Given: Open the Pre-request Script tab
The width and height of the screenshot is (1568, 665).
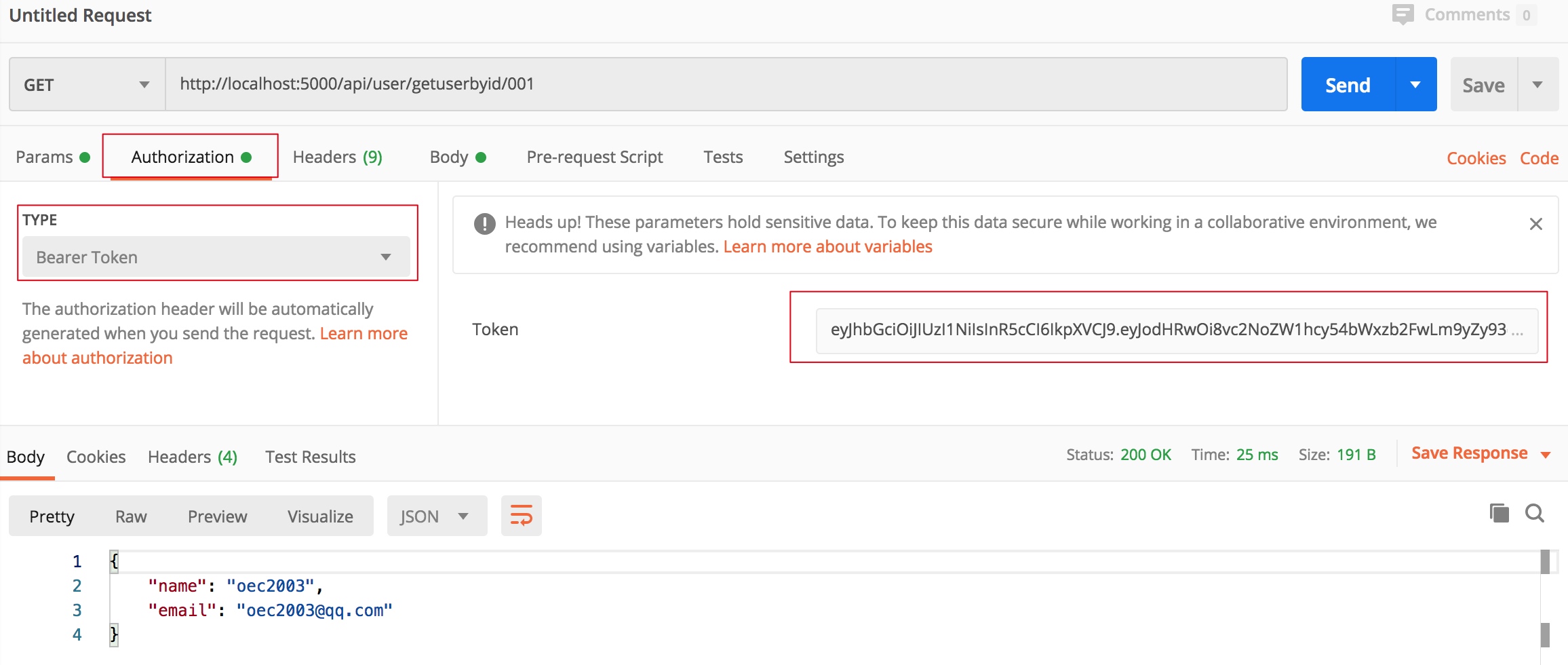Looking at the screenshot, I should [594, 157].
